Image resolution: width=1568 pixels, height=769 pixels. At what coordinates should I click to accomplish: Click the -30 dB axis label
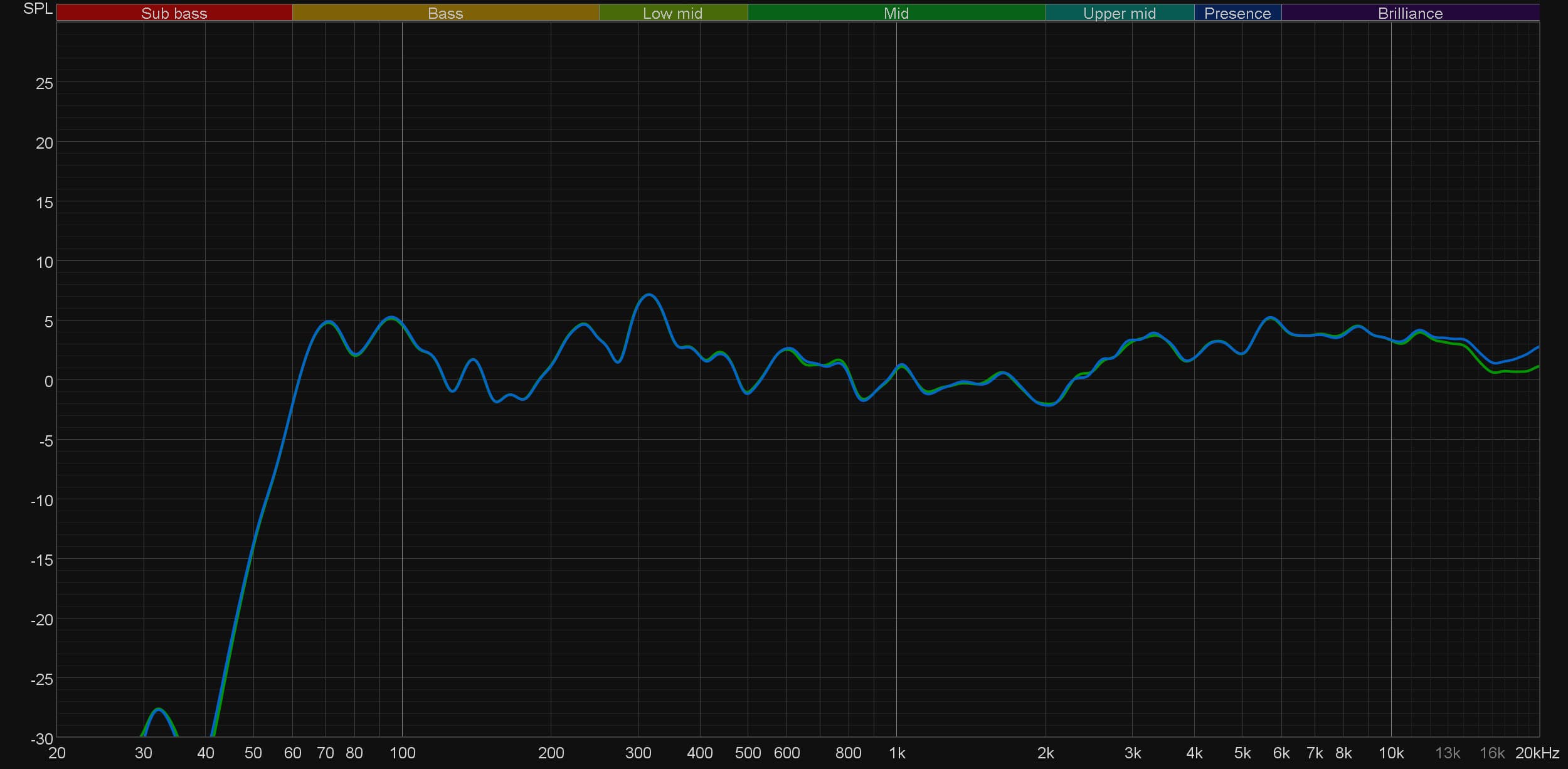pos(42,738)
